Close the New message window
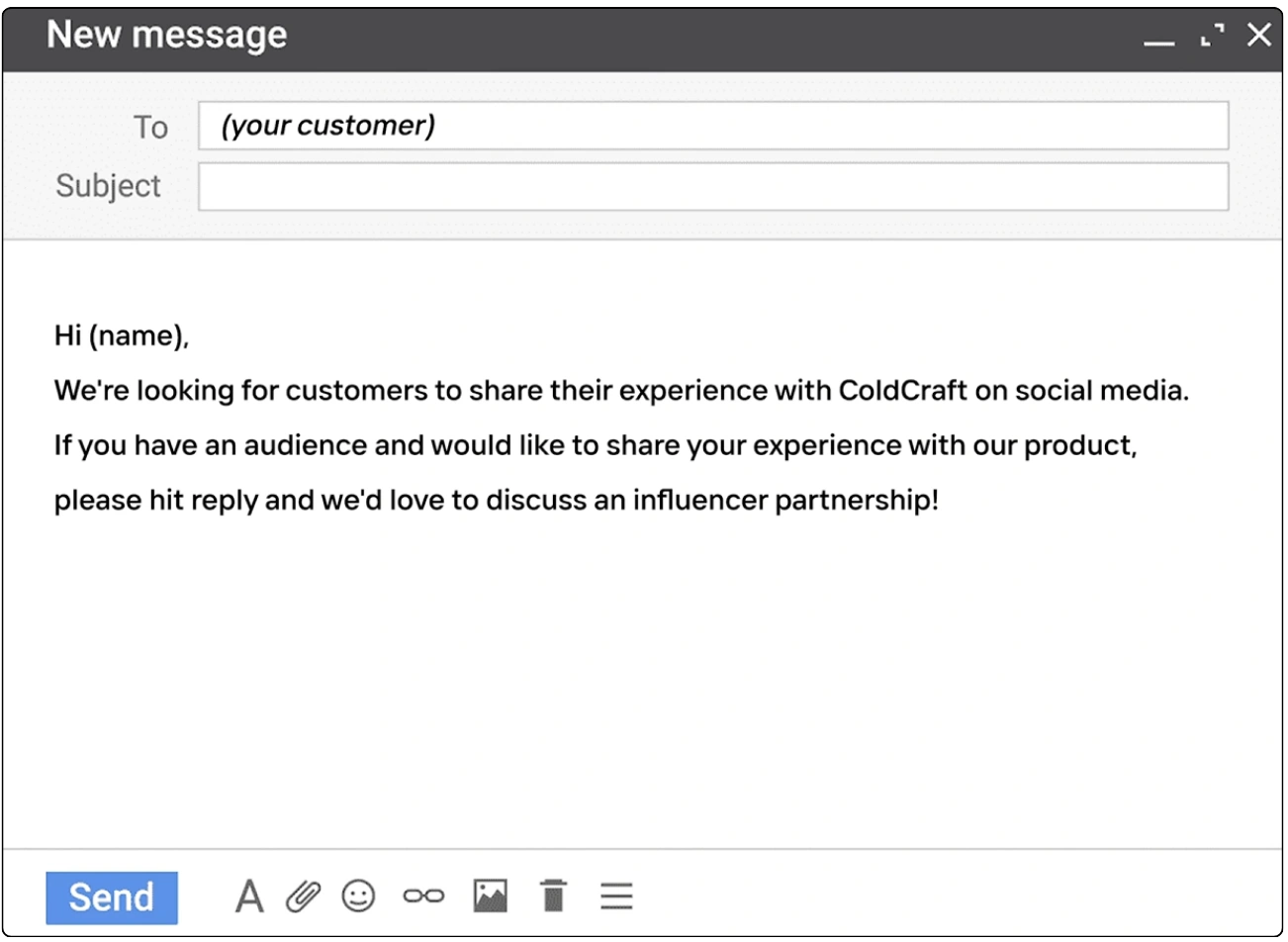This screenshot has height=942, width=1288. 1259,35
